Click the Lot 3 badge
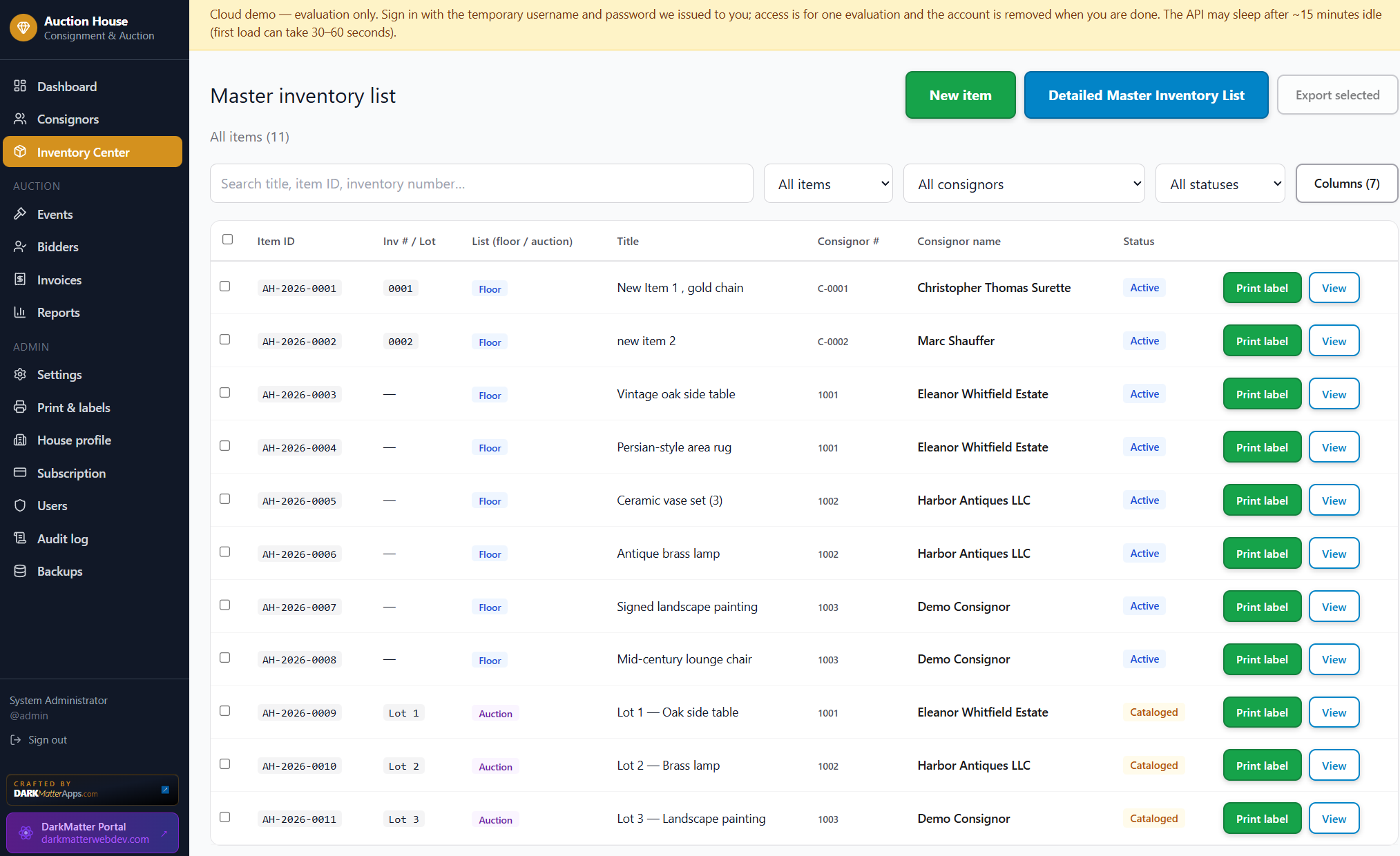1400x856 pixels. pyautogui.click(x=403, y=819)
